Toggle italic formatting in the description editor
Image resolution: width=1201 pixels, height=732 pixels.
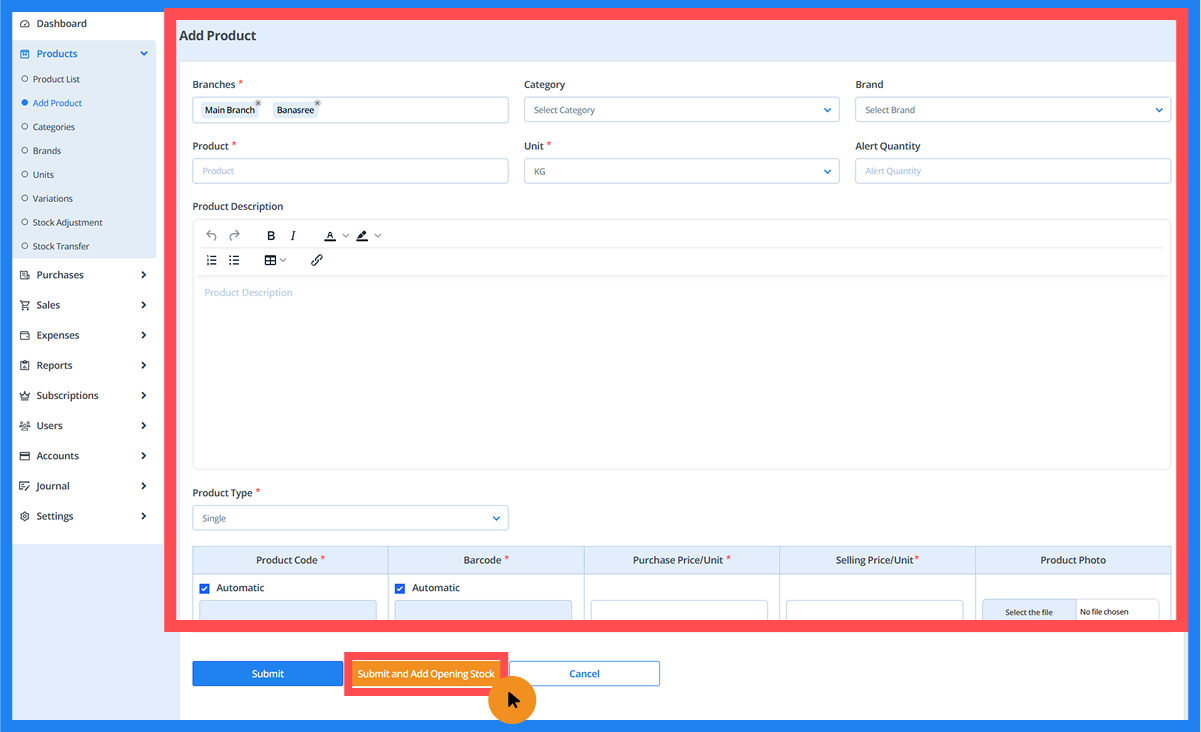(x=293, y=236)
